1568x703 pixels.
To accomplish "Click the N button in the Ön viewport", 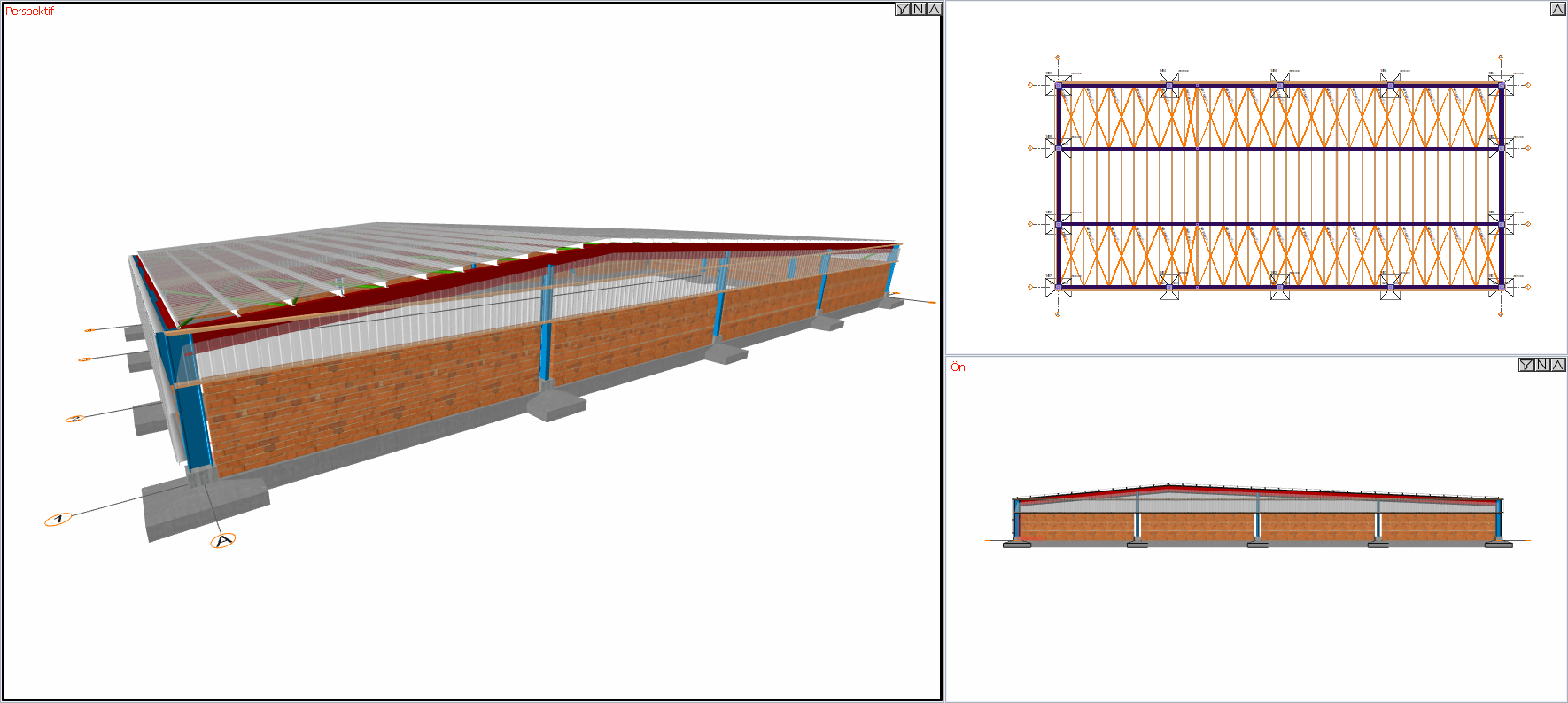I will coord(1542,365).
